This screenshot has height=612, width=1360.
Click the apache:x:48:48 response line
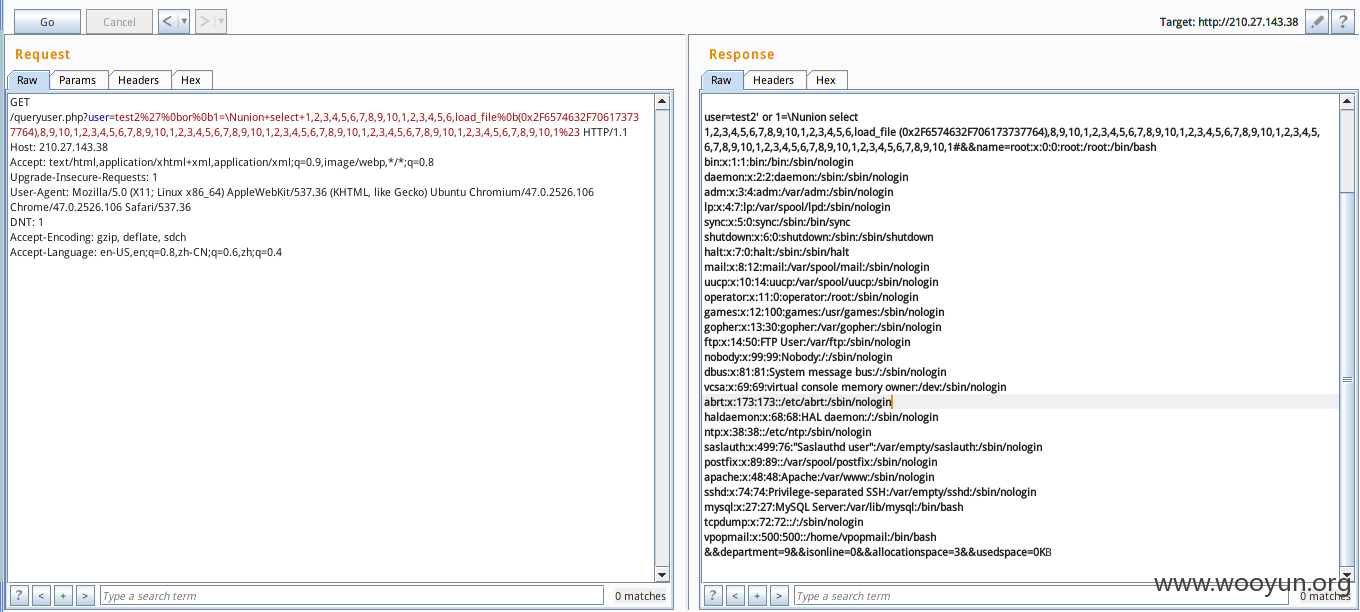point(819,477)
